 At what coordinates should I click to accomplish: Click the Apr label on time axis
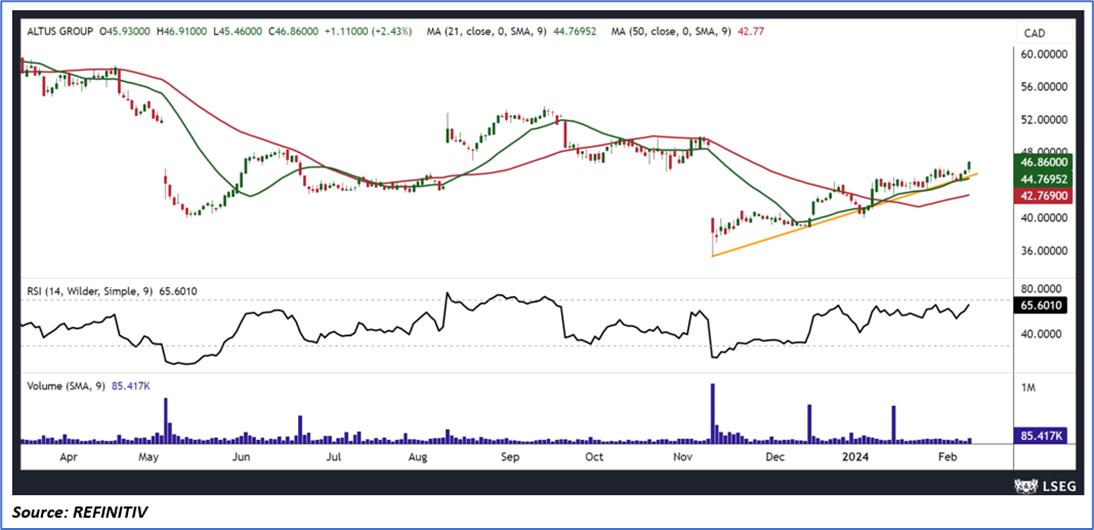(x=68, y=457)
